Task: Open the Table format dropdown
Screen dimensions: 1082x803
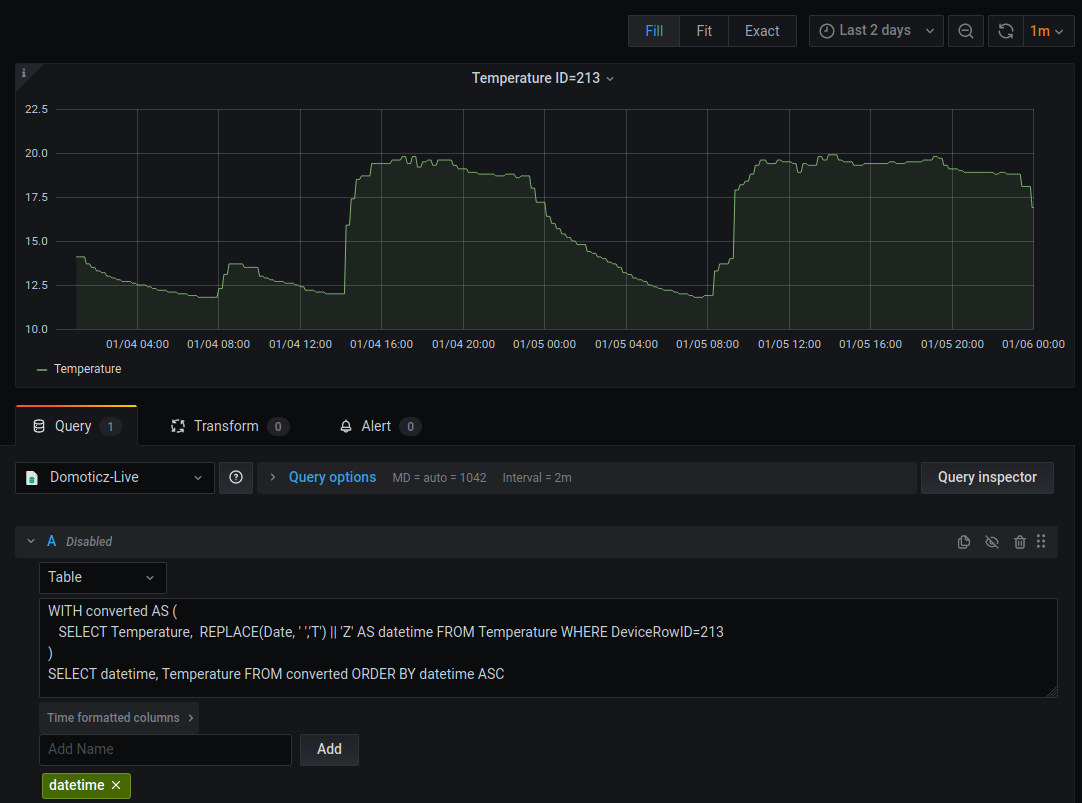Action: tap(103, 577)
